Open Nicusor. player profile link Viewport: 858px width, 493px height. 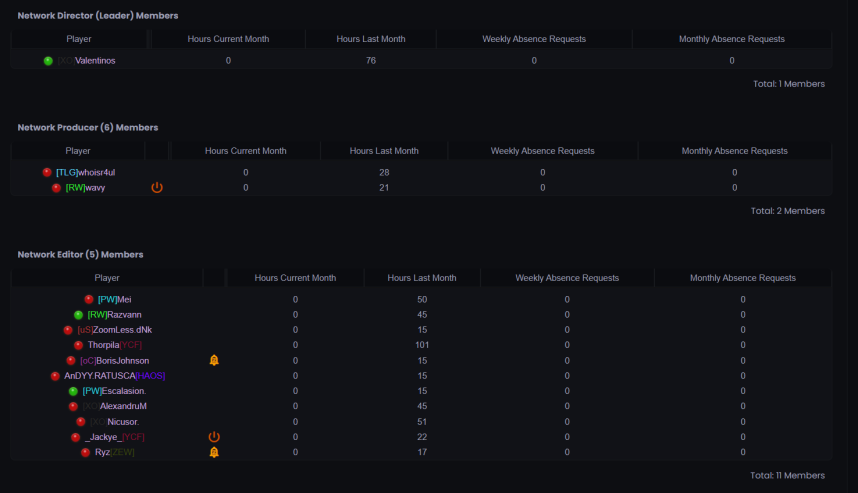click(x=114, y=422)
